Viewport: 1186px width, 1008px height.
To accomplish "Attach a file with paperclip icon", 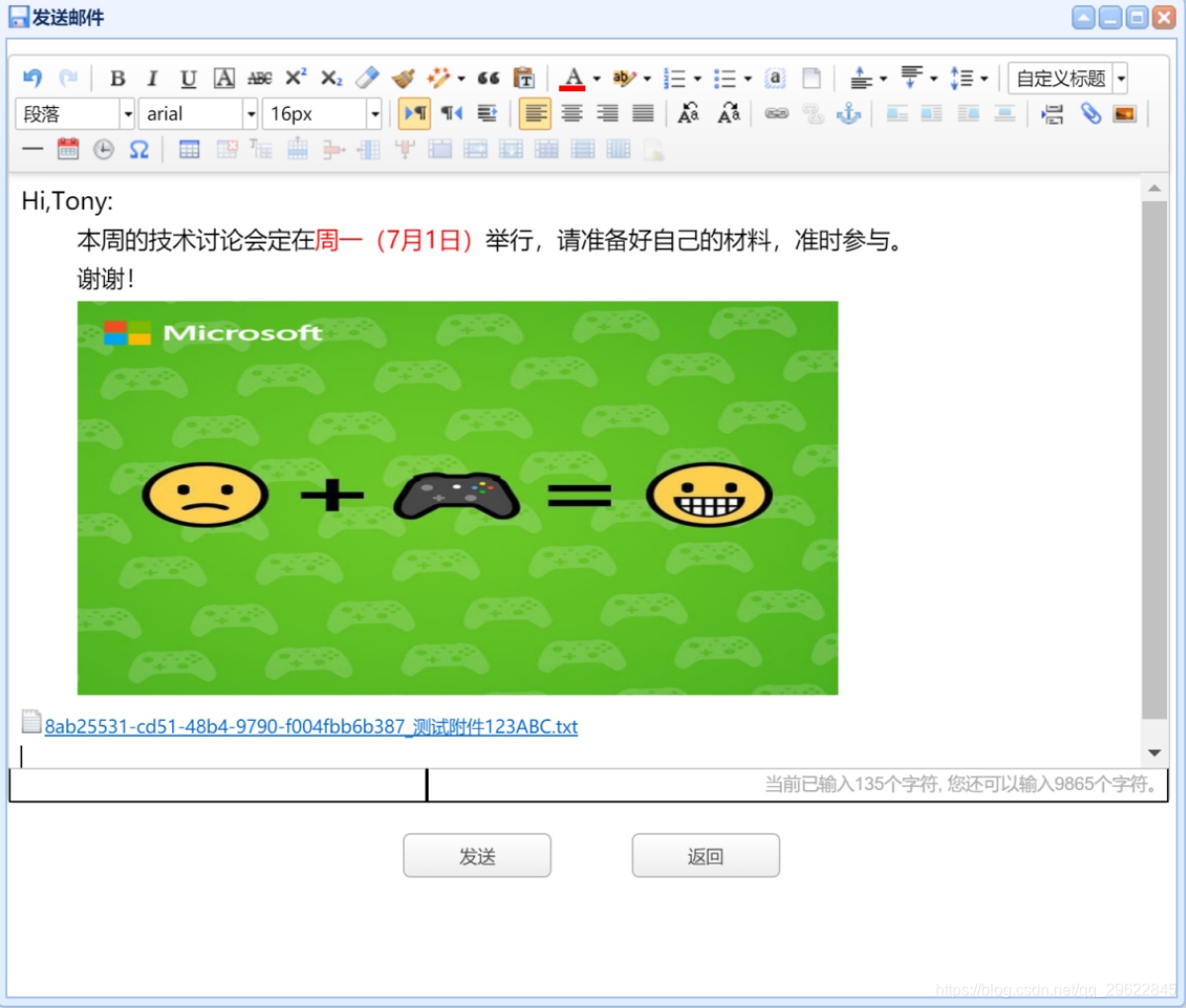I will pos(1090,114).
